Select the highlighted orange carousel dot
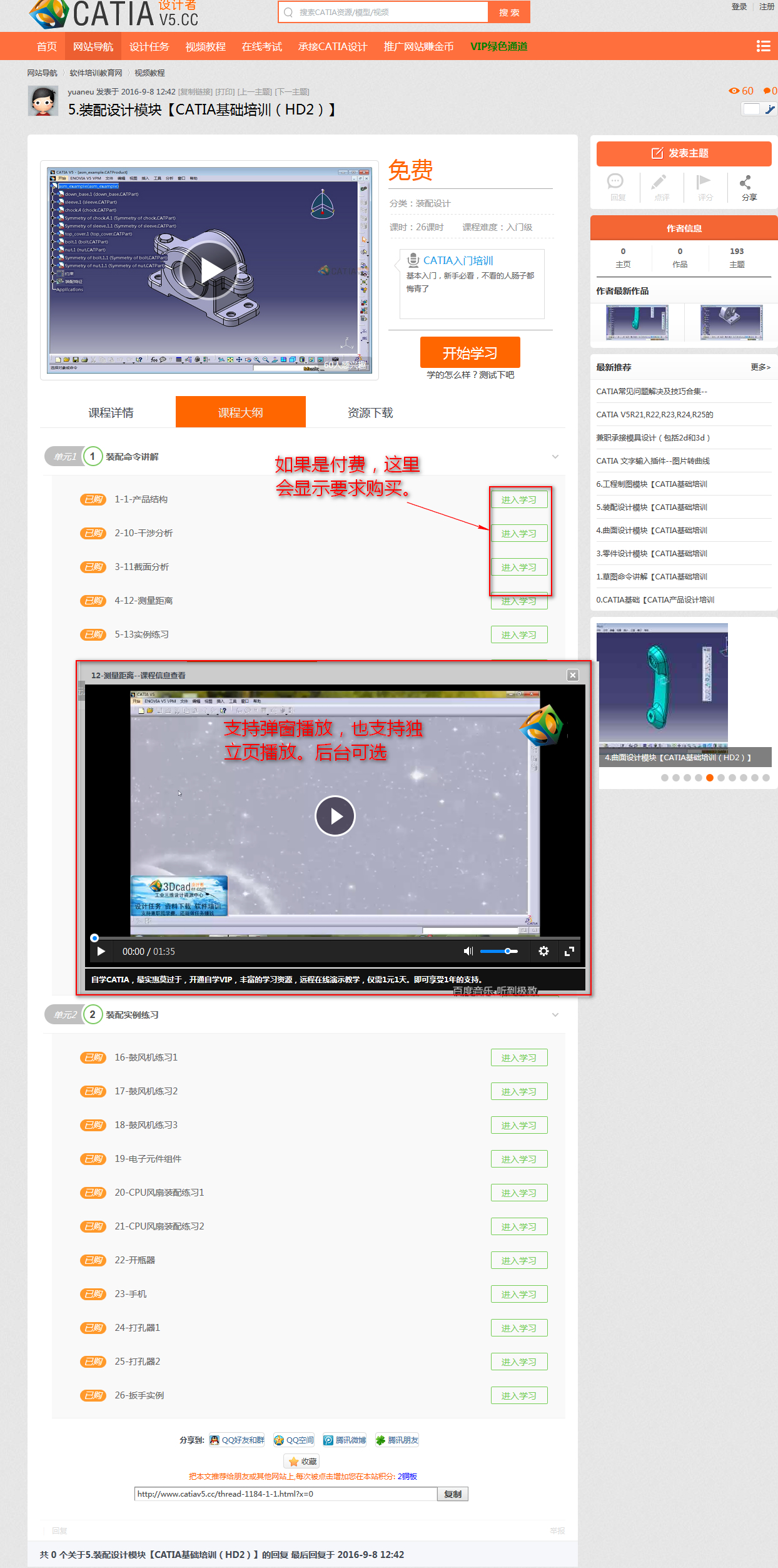Viewport: 778px width, 1568px height. click(710, 778)
